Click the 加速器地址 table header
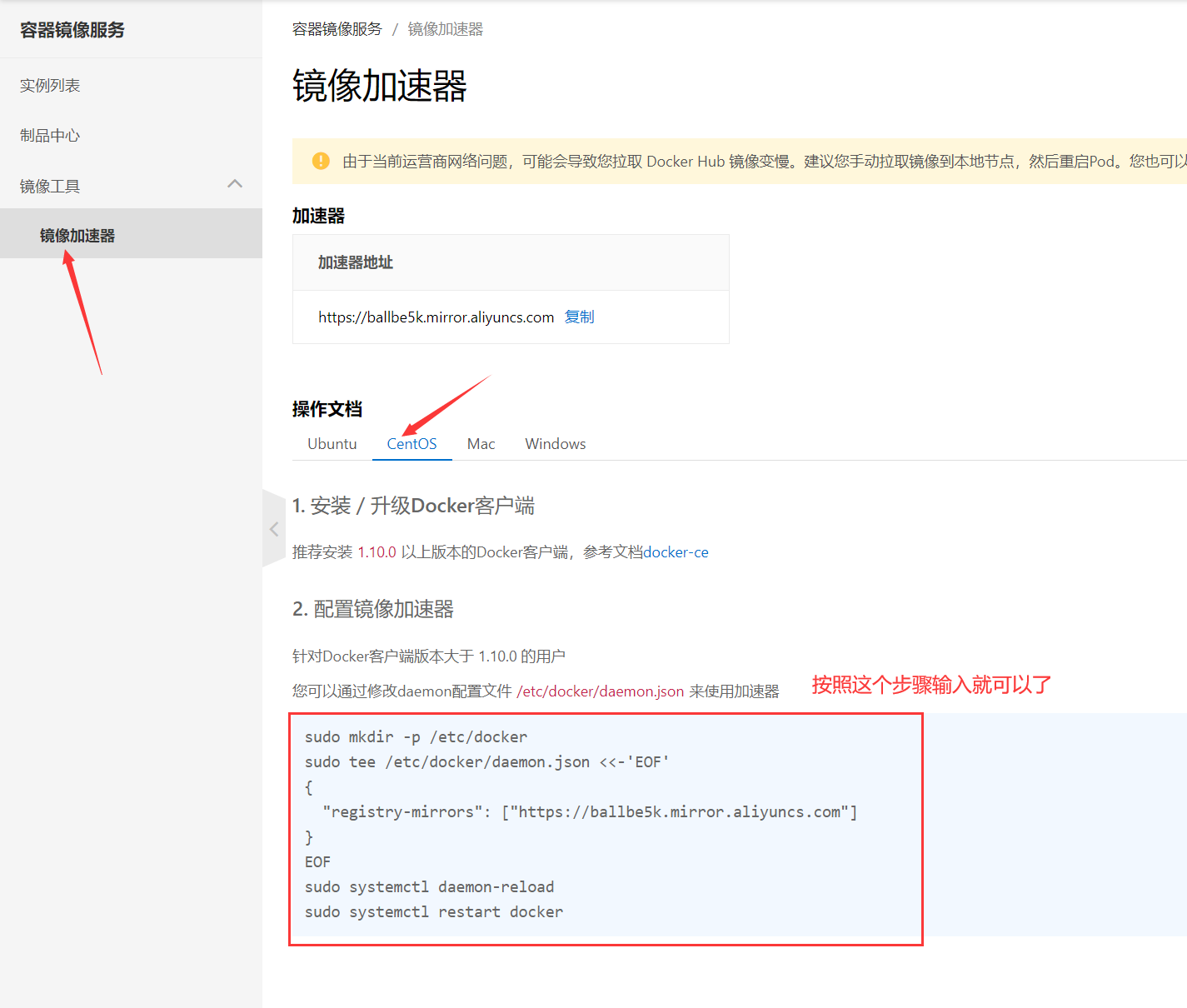1187x1008 pixels. 356,262
